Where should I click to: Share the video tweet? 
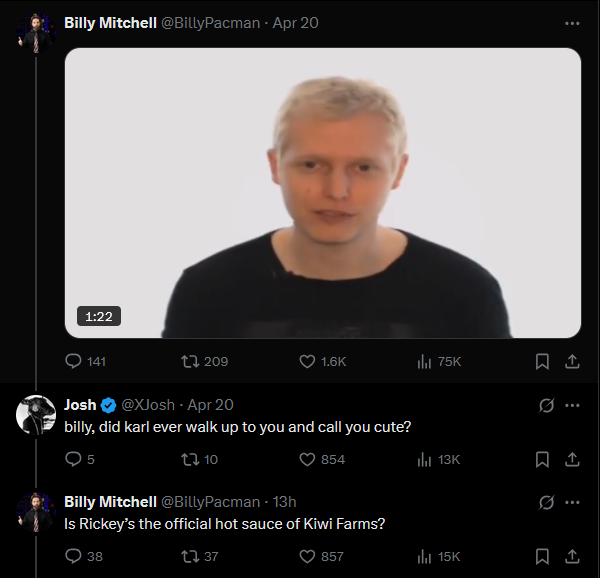pos(572,361)
